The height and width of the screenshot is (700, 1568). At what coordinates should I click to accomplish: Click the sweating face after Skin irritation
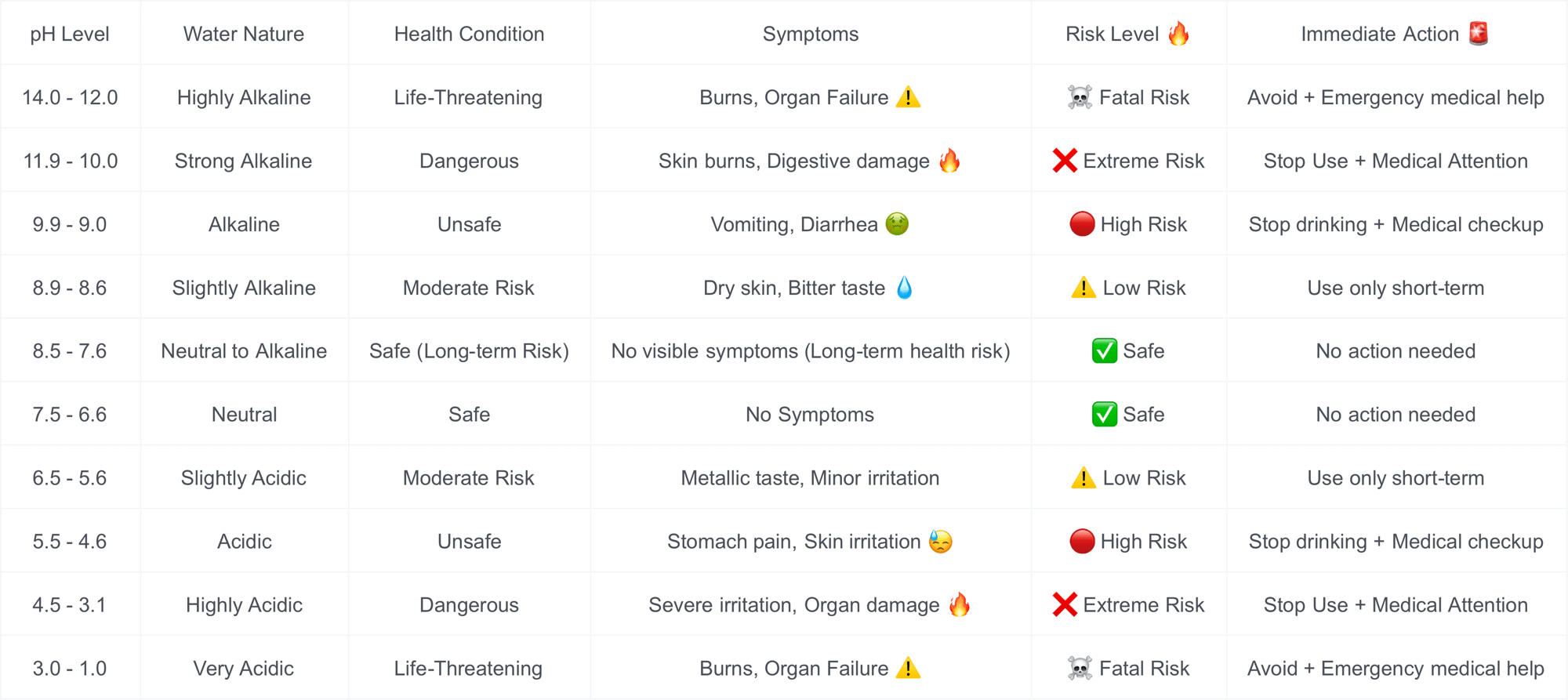point(940,542)
